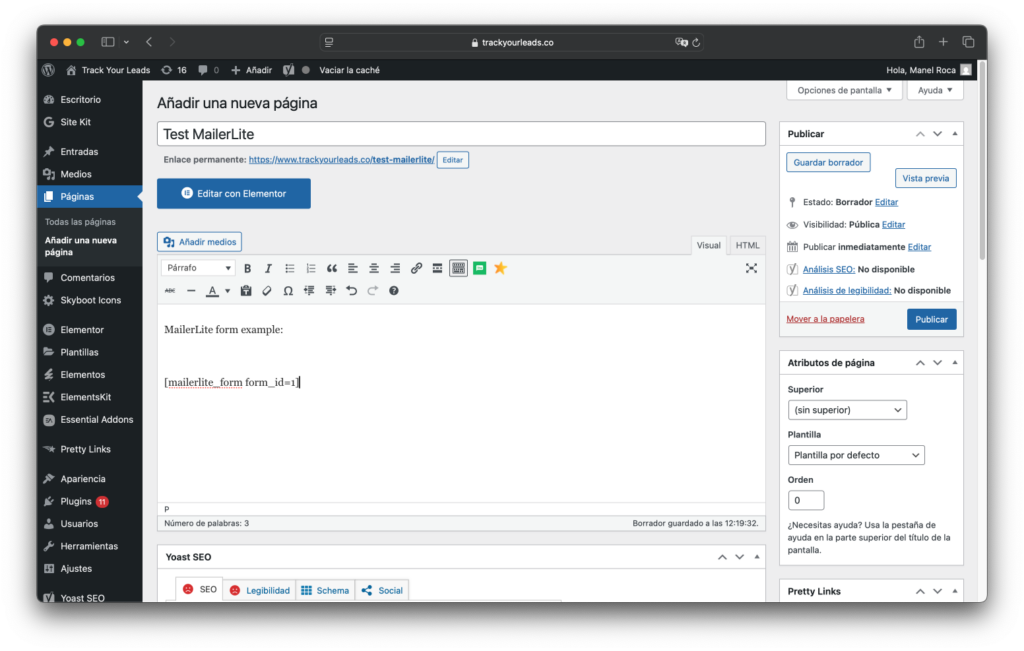Toggle bold formatting in editor toolbar
This screenshot has width=1024, height=651.
point(248,268)
